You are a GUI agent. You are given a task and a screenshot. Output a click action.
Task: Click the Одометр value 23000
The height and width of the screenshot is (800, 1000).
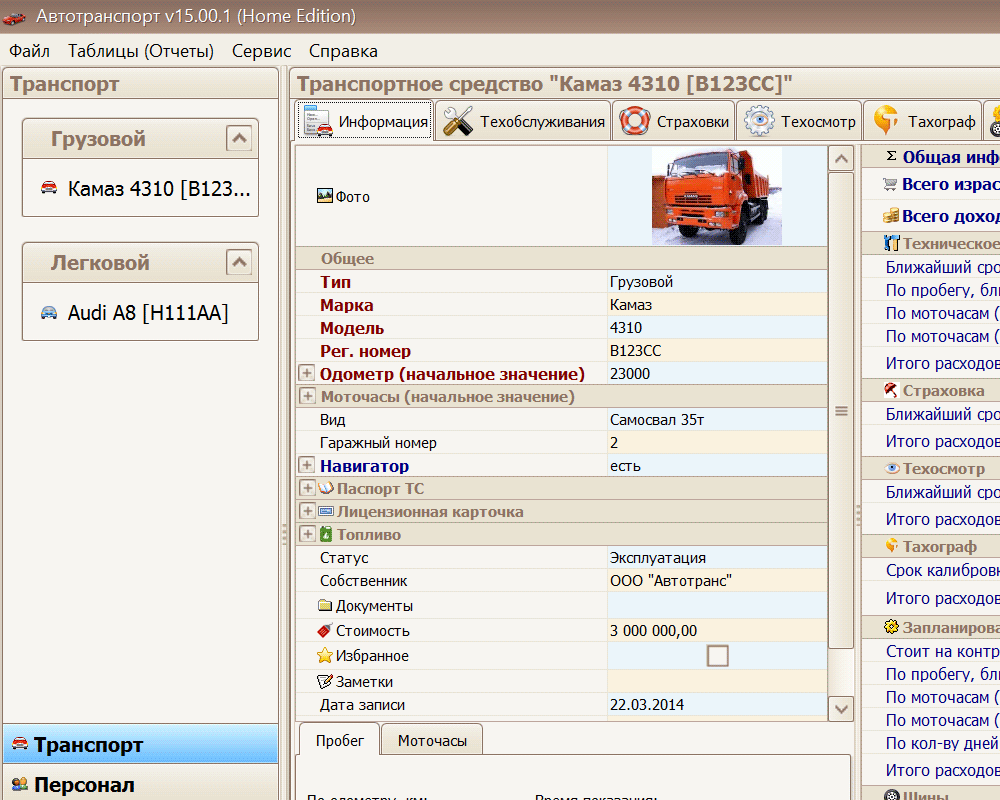point(717,373)
